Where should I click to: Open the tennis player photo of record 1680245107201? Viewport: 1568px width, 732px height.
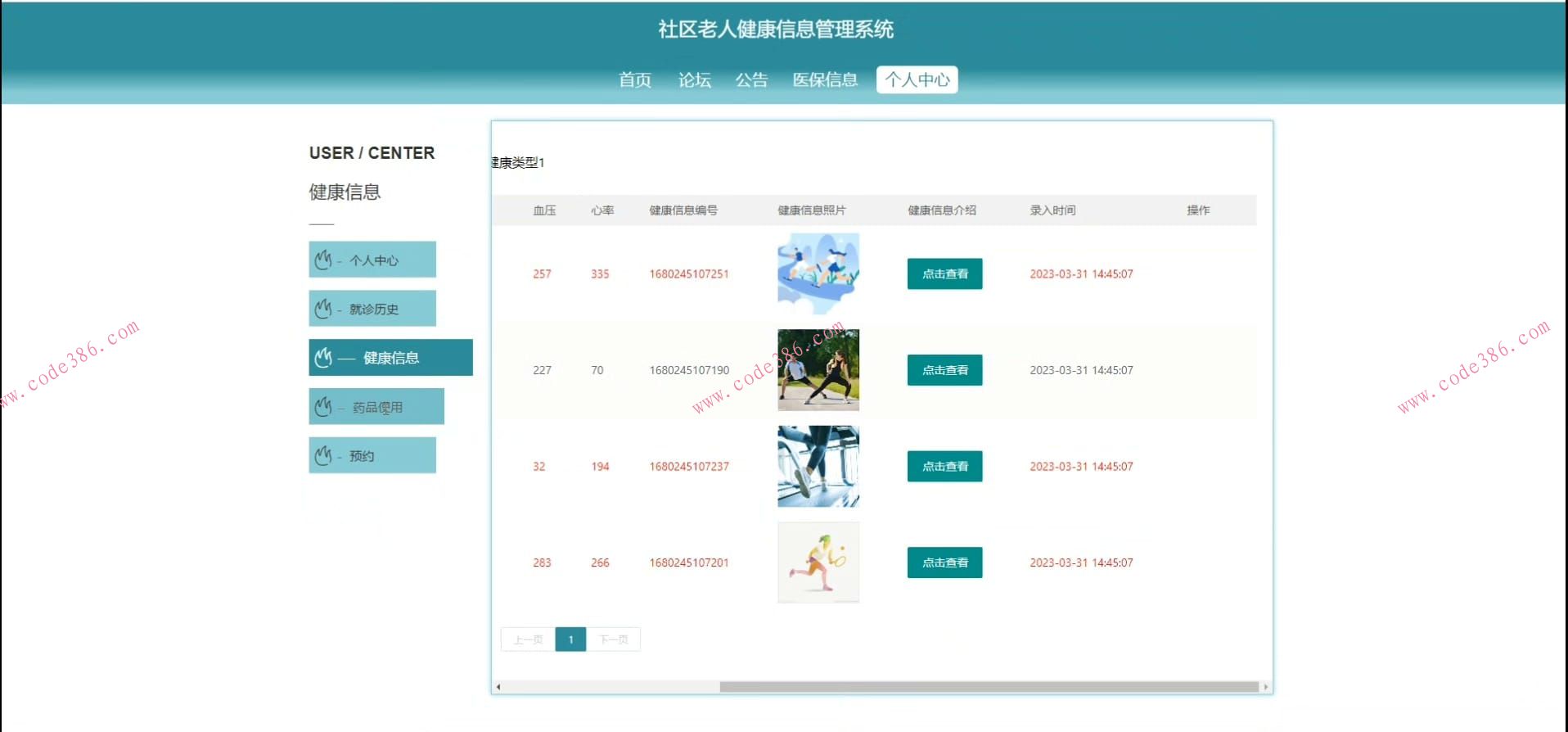coord(818,563)
